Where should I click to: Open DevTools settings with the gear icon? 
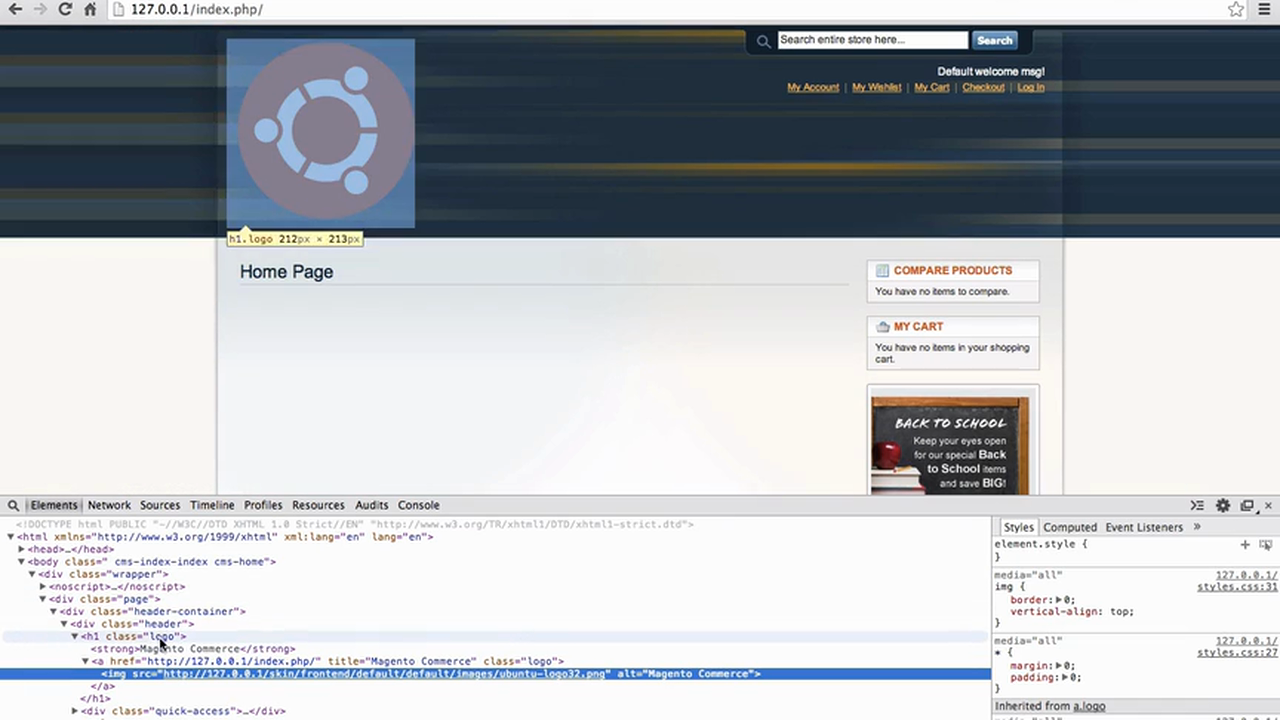click(1223, 505)
